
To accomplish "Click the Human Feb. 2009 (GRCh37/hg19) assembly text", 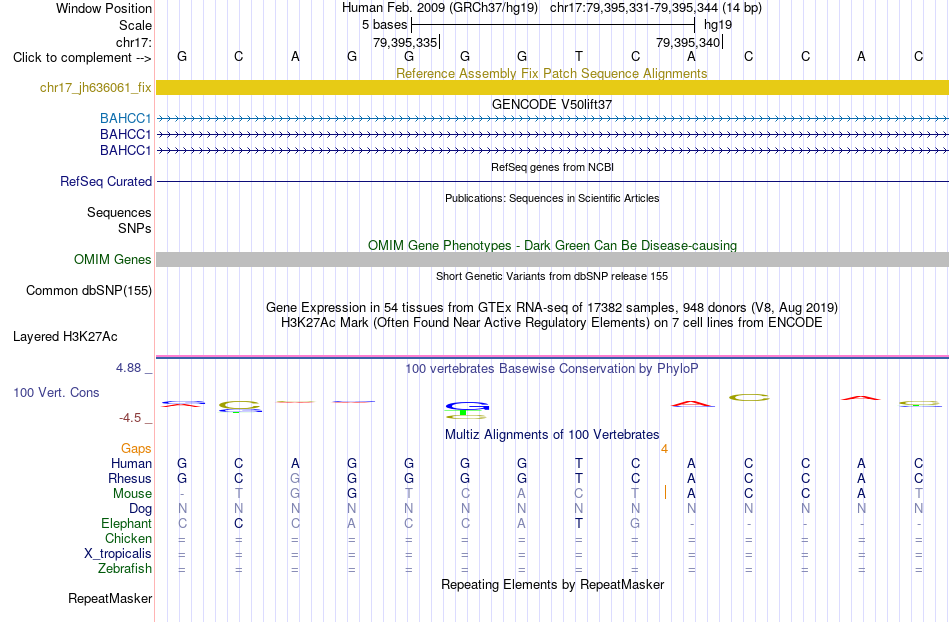I will coord(440,8).
